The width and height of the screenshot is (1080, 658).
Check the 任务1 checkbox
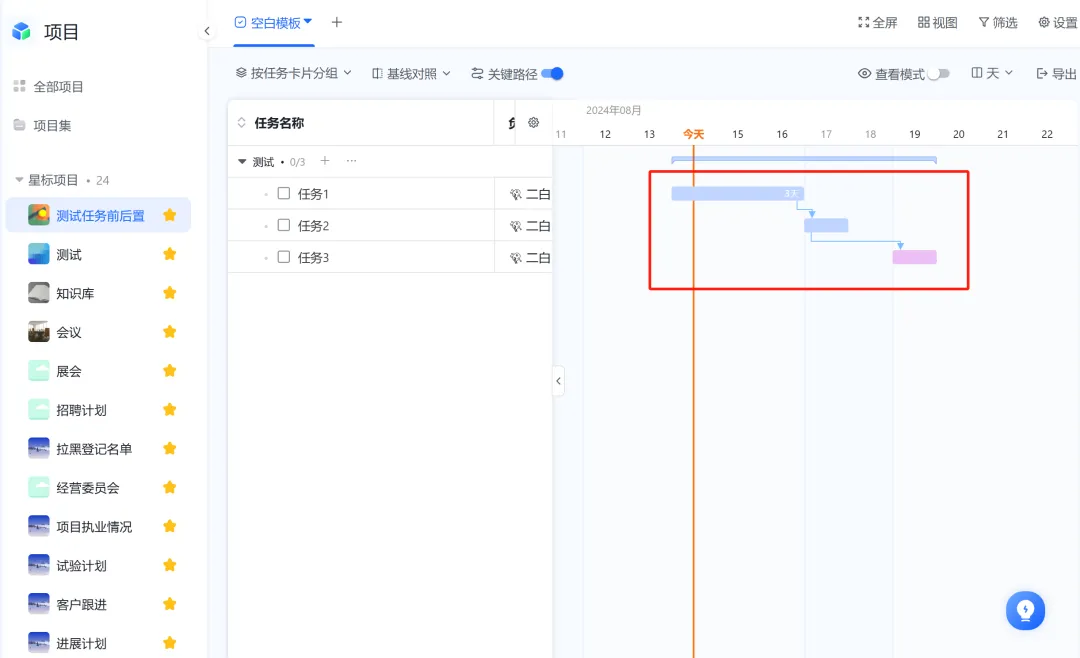click(284, 194)
